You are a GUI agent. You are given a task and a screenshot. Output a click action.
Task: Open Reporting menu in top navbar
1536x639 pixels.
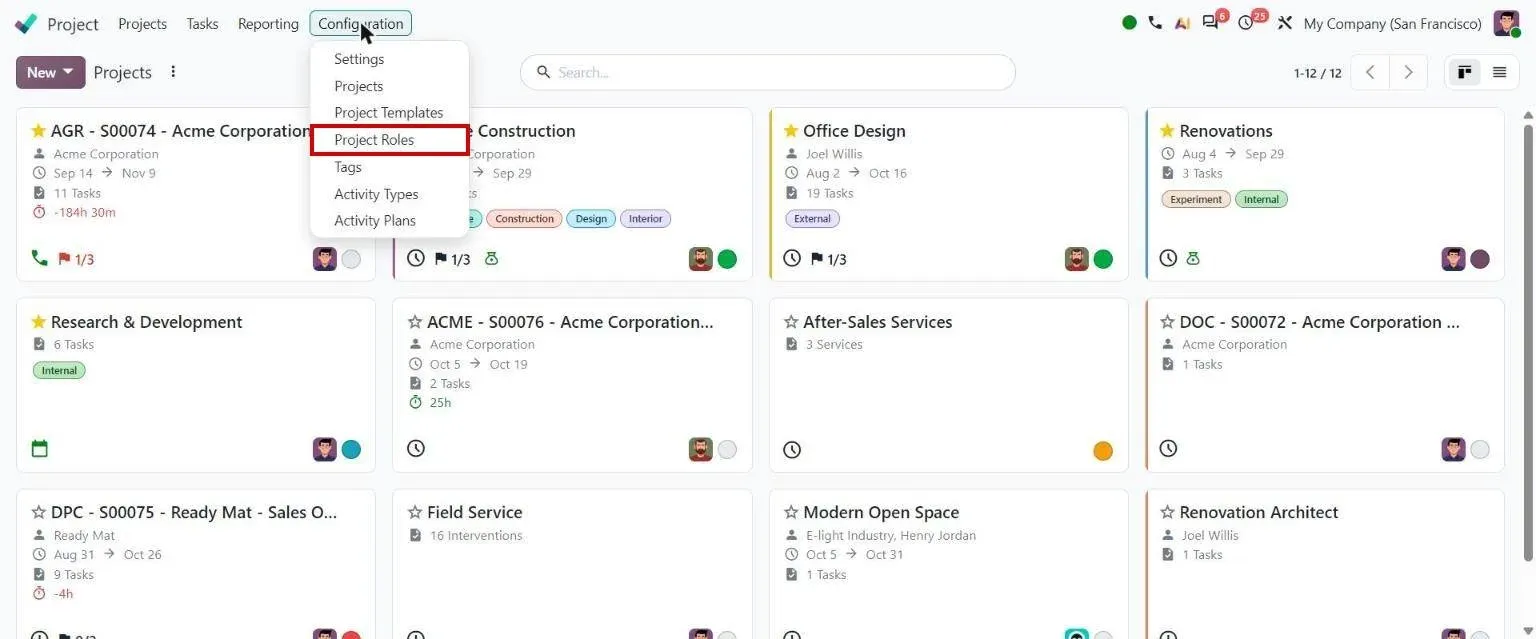(x=268, y=23)
